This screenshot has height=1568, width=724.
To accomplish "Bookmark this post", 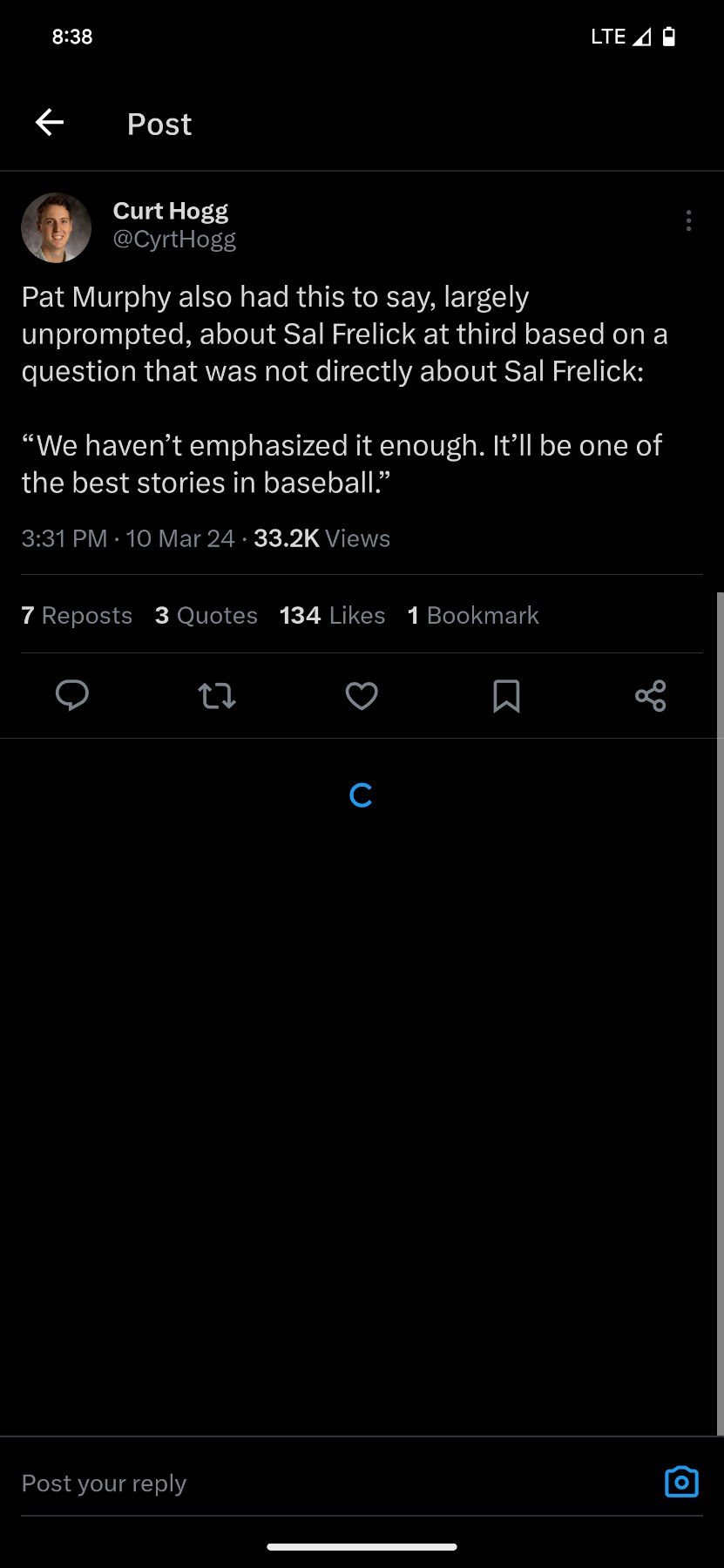I will coord(506,696).
